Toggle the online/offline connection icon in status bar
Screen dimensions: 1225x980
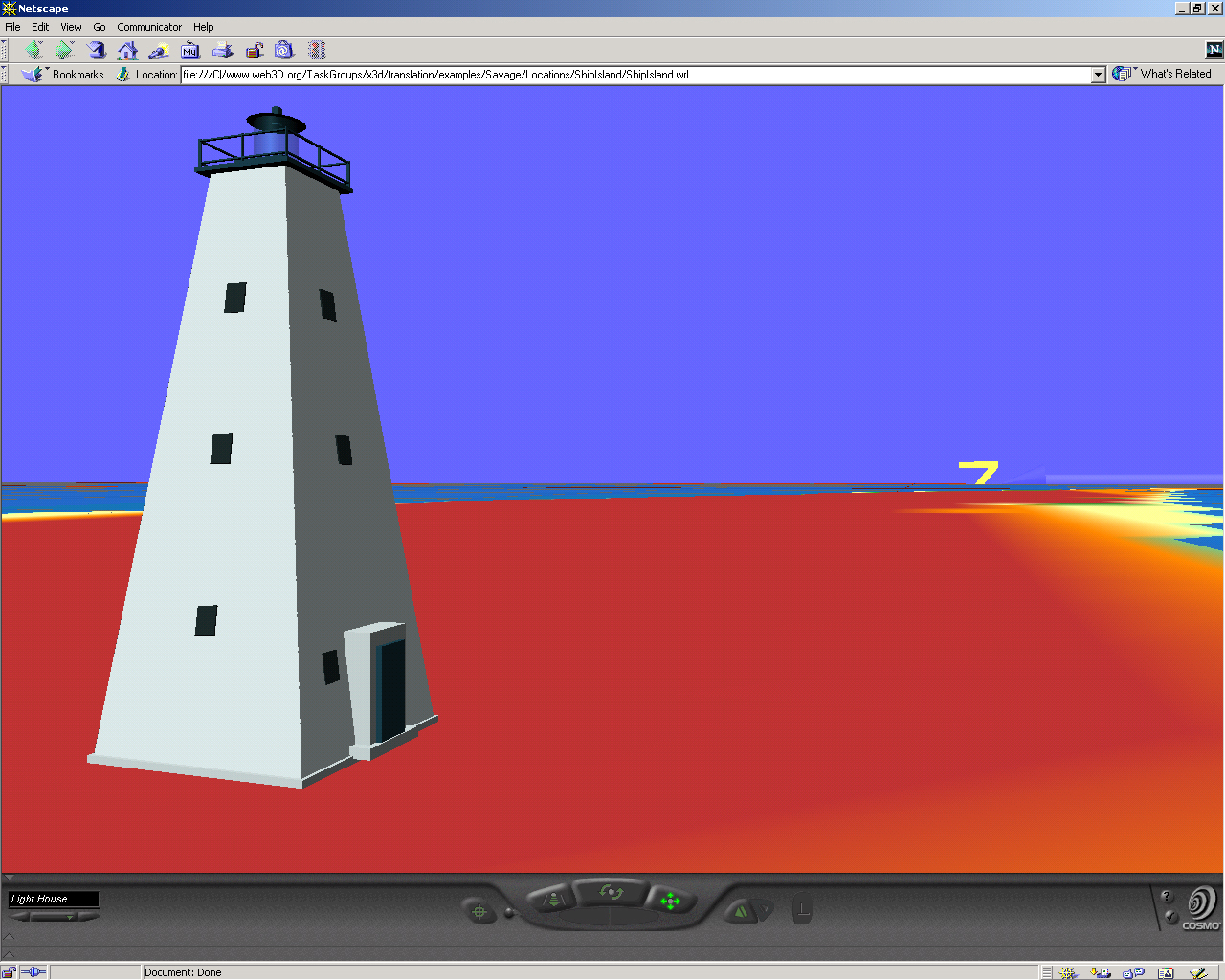click(33, 972)
